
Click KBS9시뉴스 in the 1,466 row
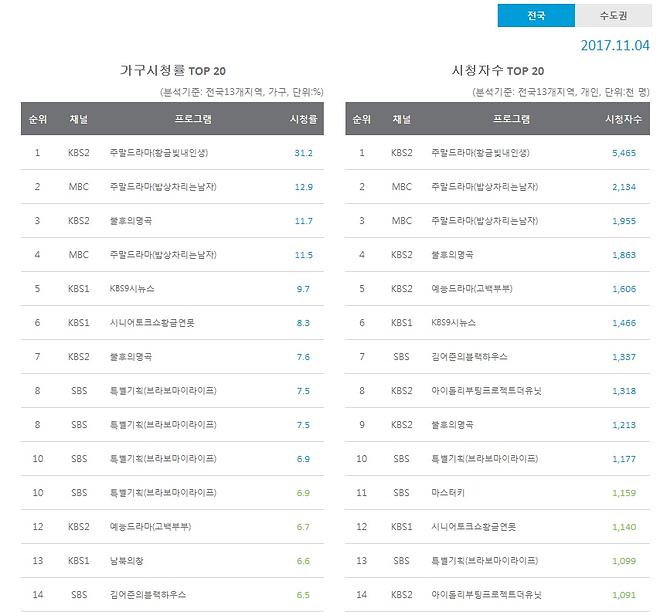click(453, 323)
